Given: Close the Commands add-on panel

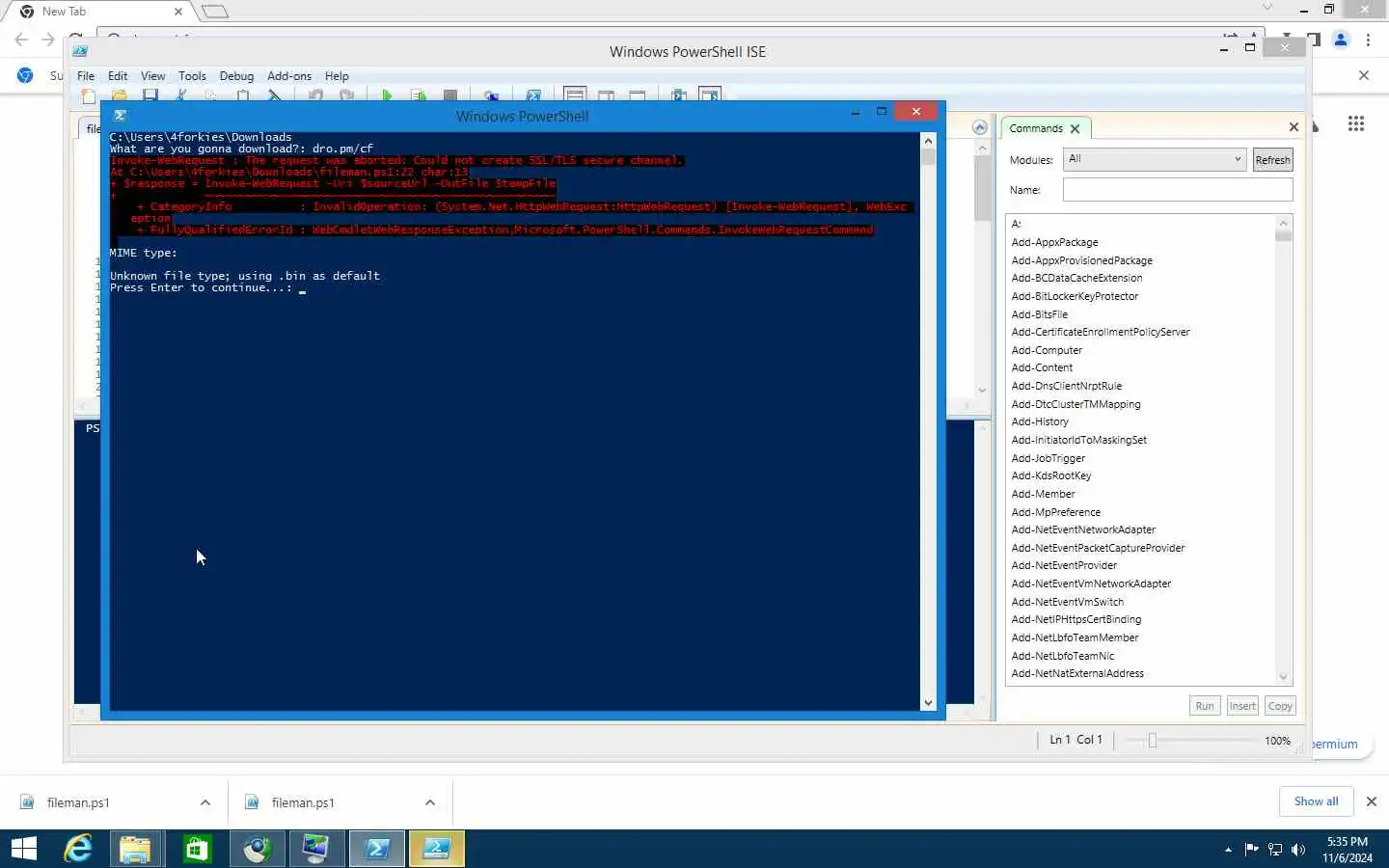Looking at the screenshot, I should (1294, 127).
